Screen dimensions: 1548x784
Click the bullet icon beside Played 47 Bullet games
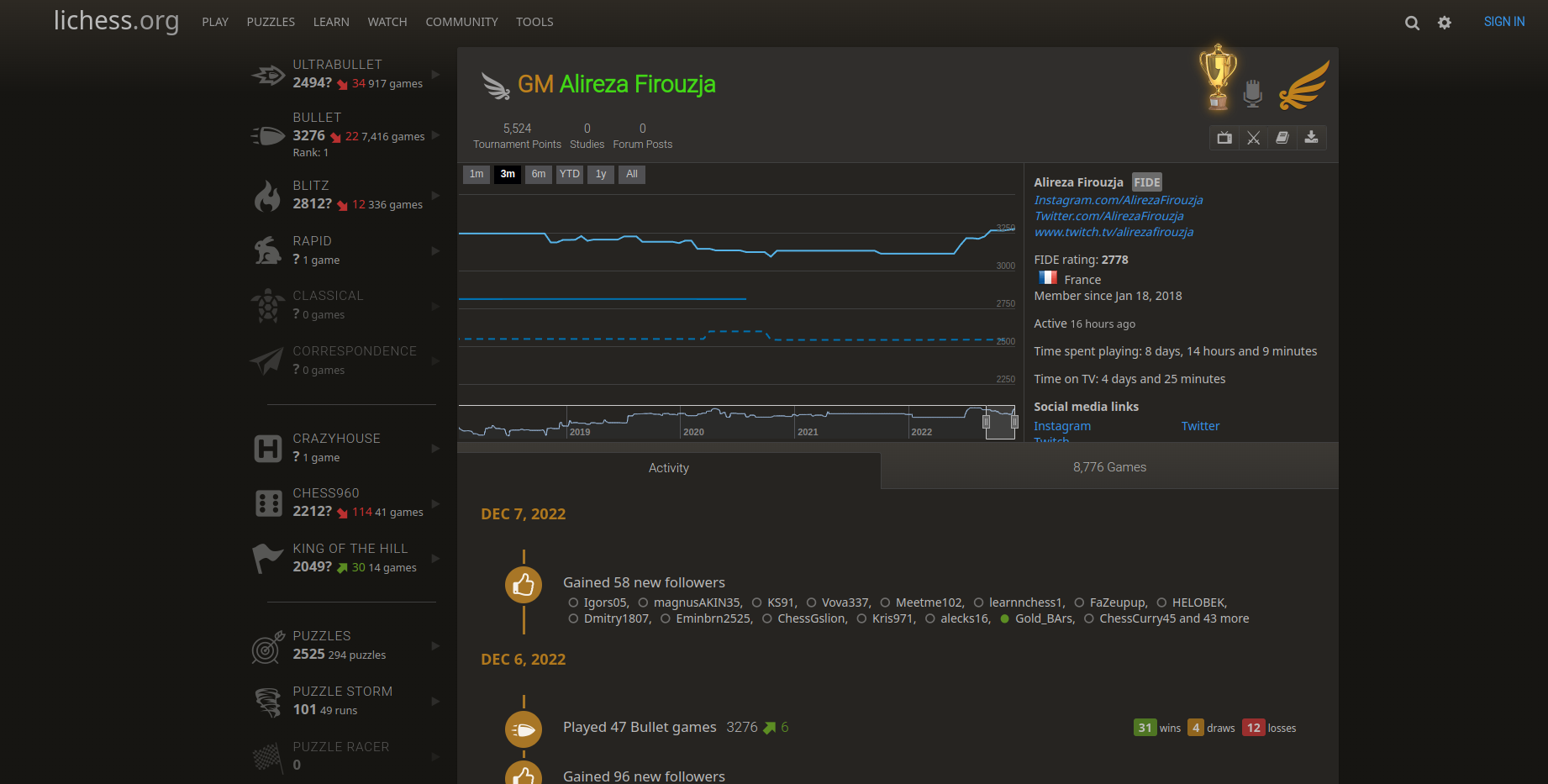coord(524,729)
